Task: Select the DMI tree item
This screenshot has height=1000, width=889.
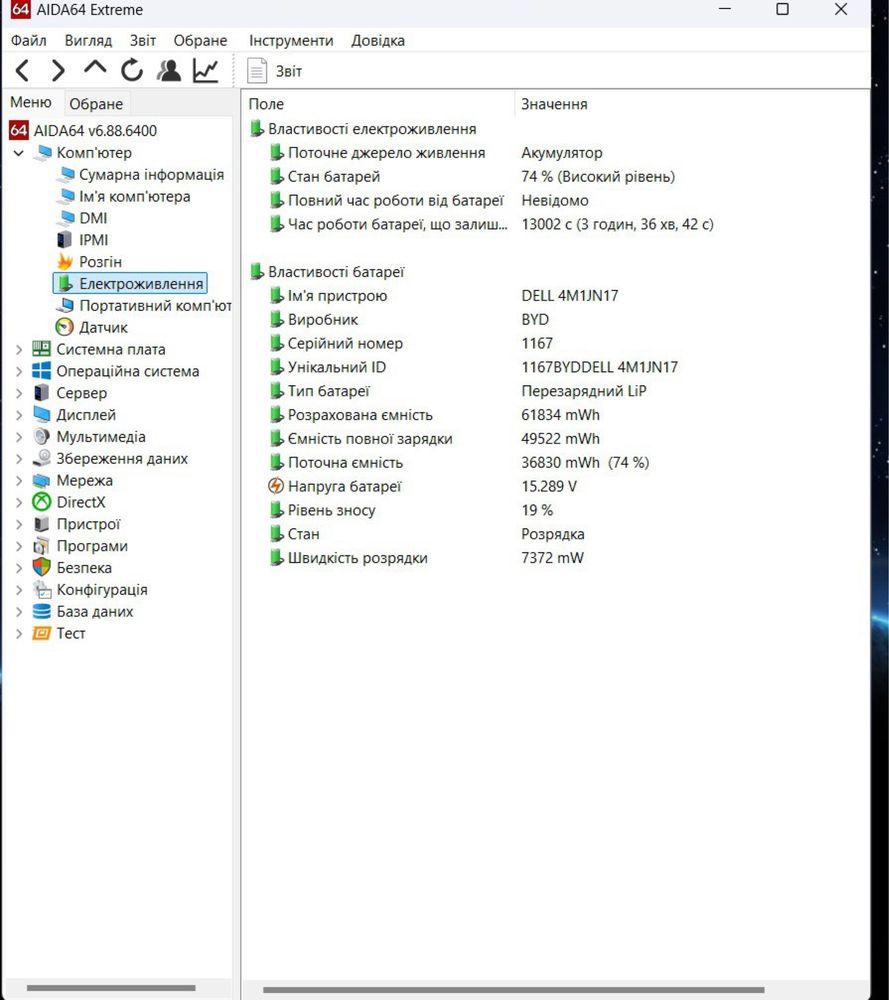Action: pos(93,218)
